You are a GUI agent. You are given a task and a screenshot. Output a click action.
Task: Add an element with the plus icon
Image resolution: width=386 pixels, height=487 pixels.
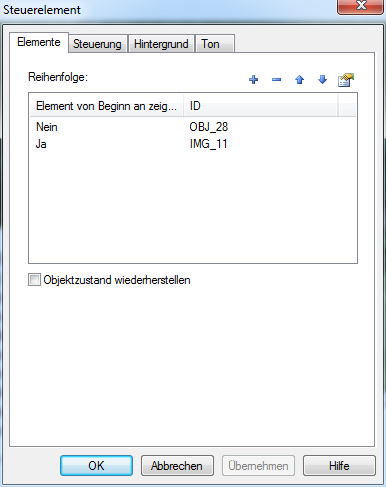click(253, 80)
